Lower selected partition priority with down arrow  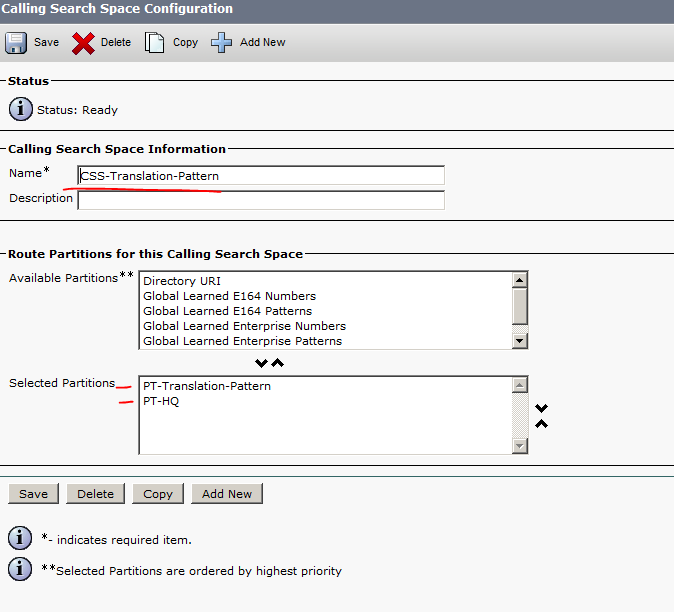coord(541,408)
